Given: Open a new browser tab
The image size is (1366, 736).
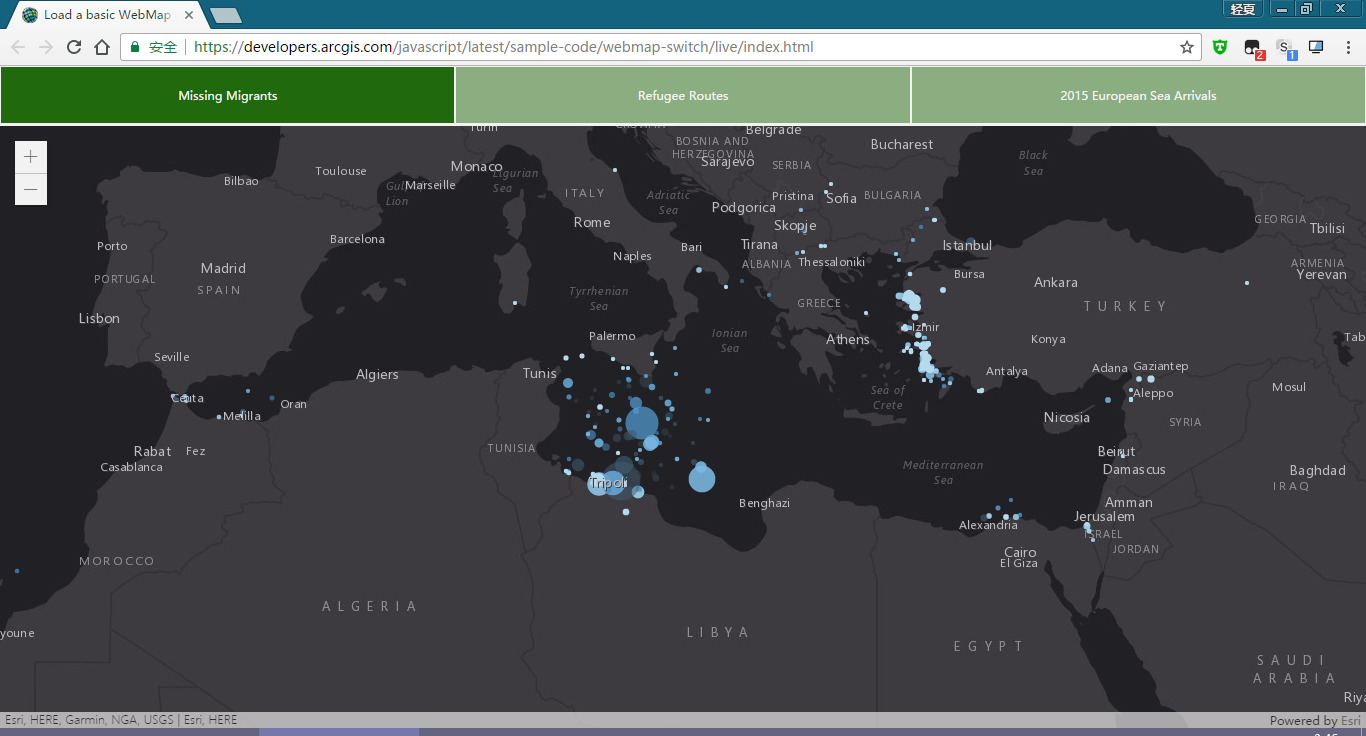Looking at the screenshot, I should click(x=225, y=15).
